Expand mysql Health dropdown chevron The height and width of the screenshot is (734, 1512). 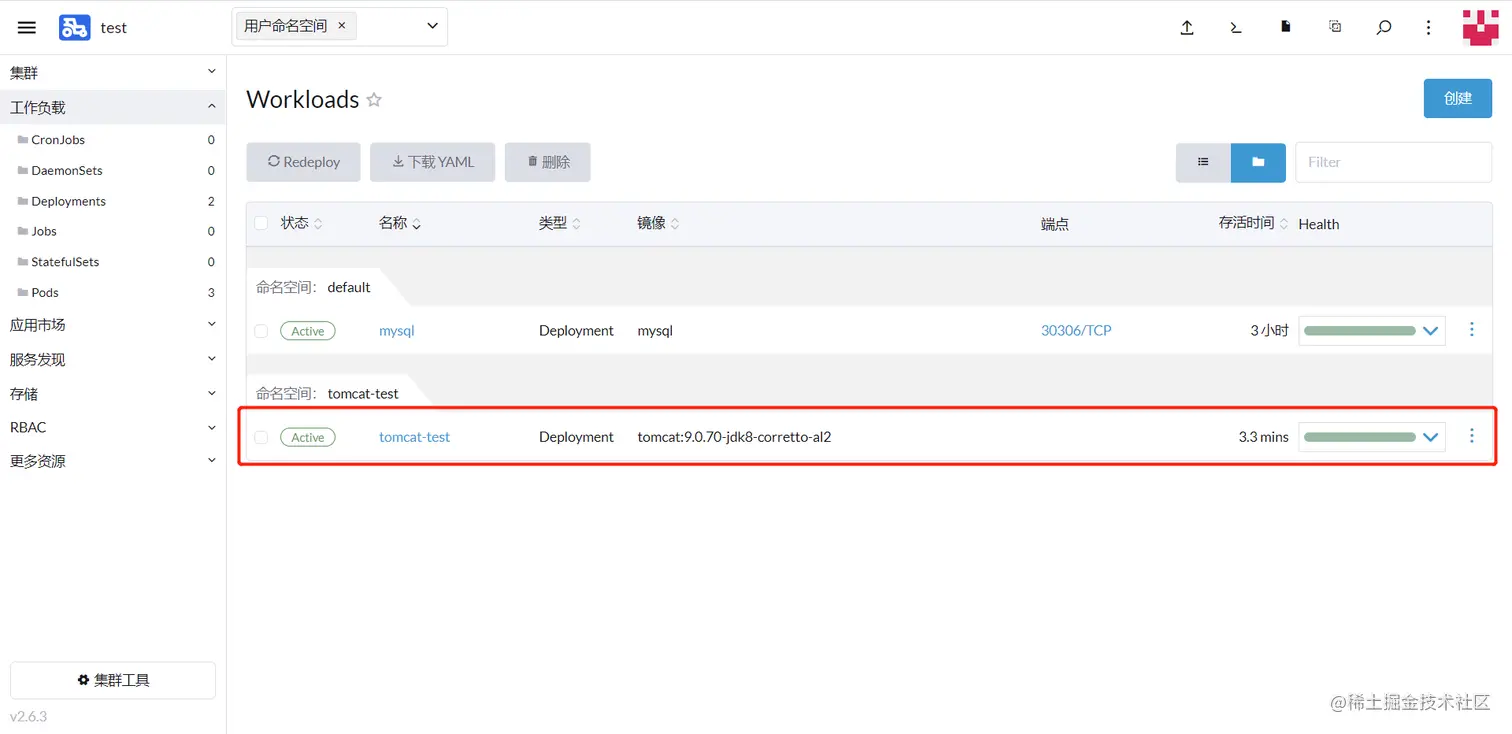click(x=1431, y=330)
